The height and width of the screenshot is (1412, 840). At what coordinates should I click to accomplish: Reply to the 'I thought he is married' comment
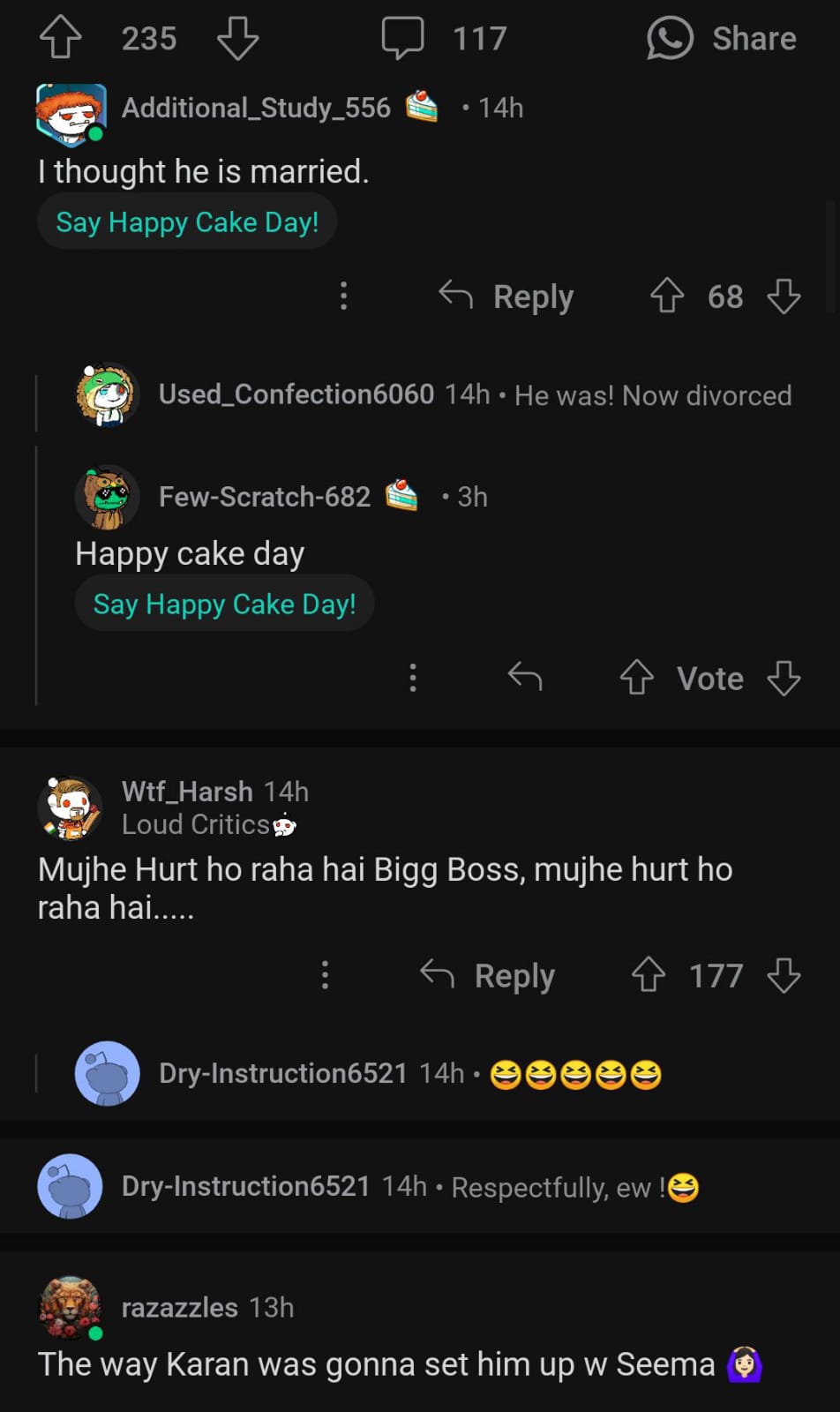507,297
